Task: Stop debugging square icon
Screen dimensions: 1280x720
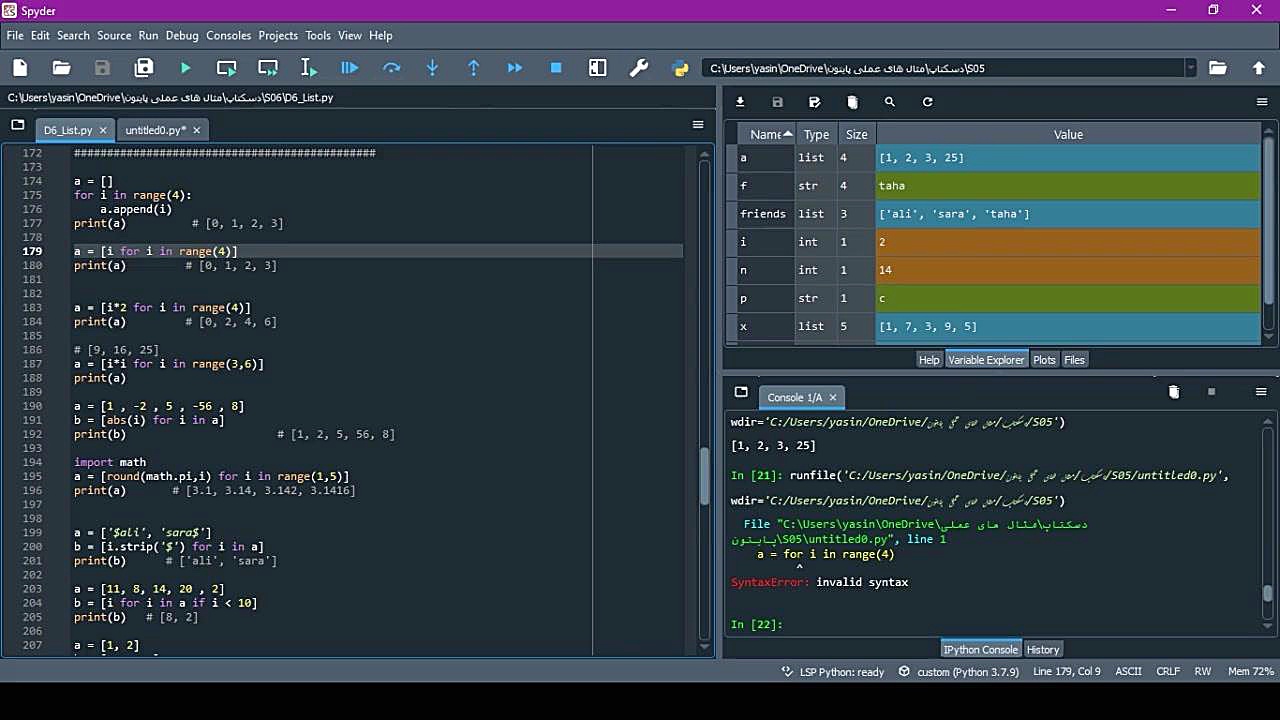Action: pyautogui.click(x=556, y=68)
